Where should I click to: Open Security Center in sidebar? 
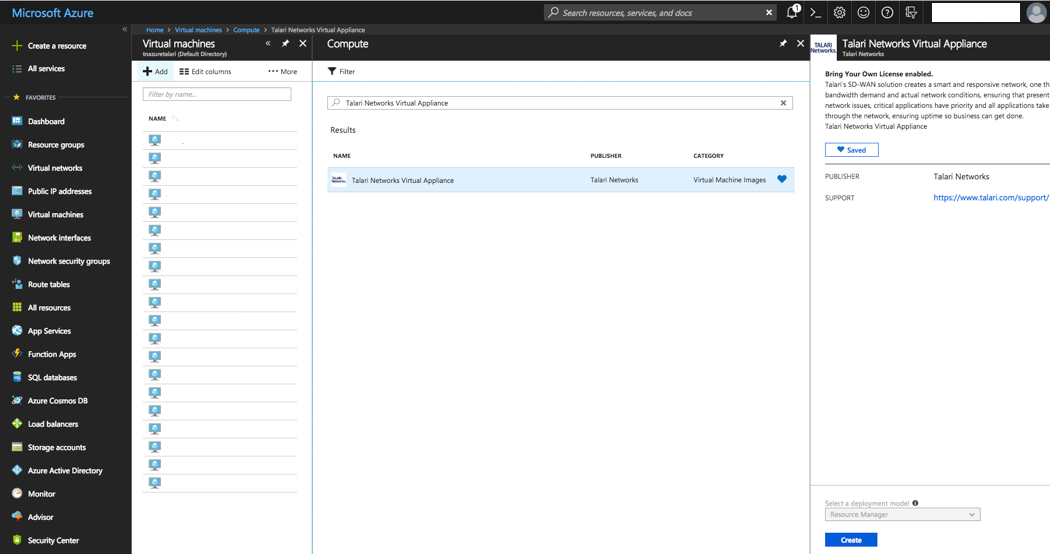tap(53, 540)
